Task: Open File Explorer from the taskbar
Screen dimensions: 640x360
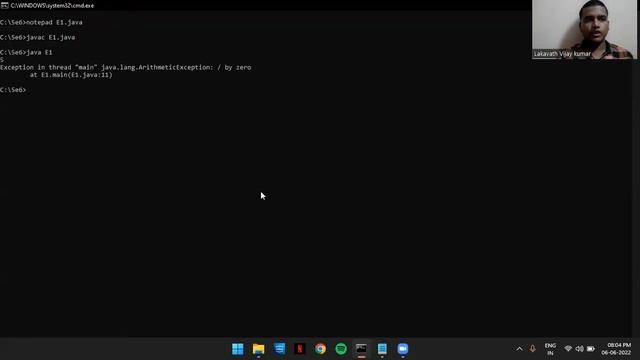Action: pos(258,349)
